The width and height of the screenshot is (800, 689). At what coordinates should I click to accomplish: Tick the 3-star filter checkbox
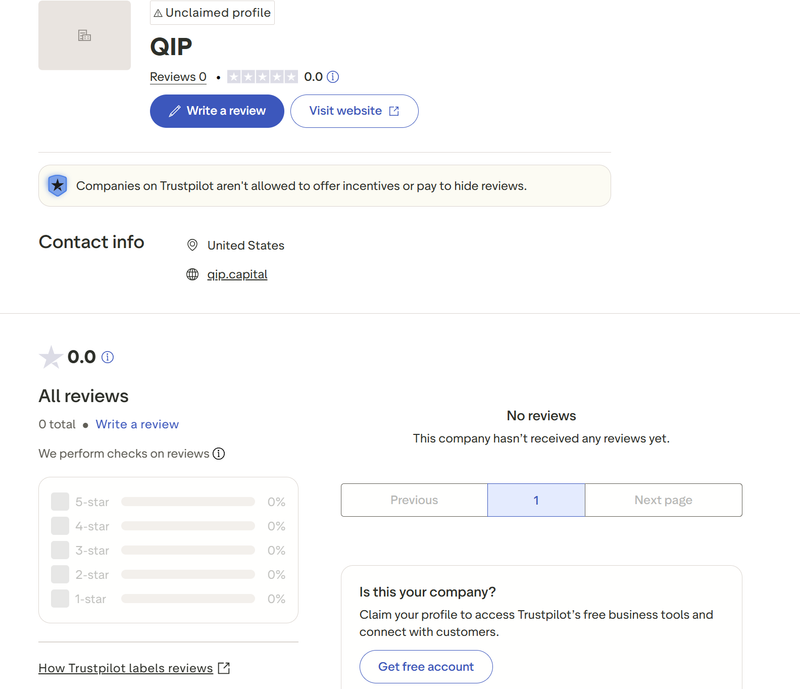60,550
